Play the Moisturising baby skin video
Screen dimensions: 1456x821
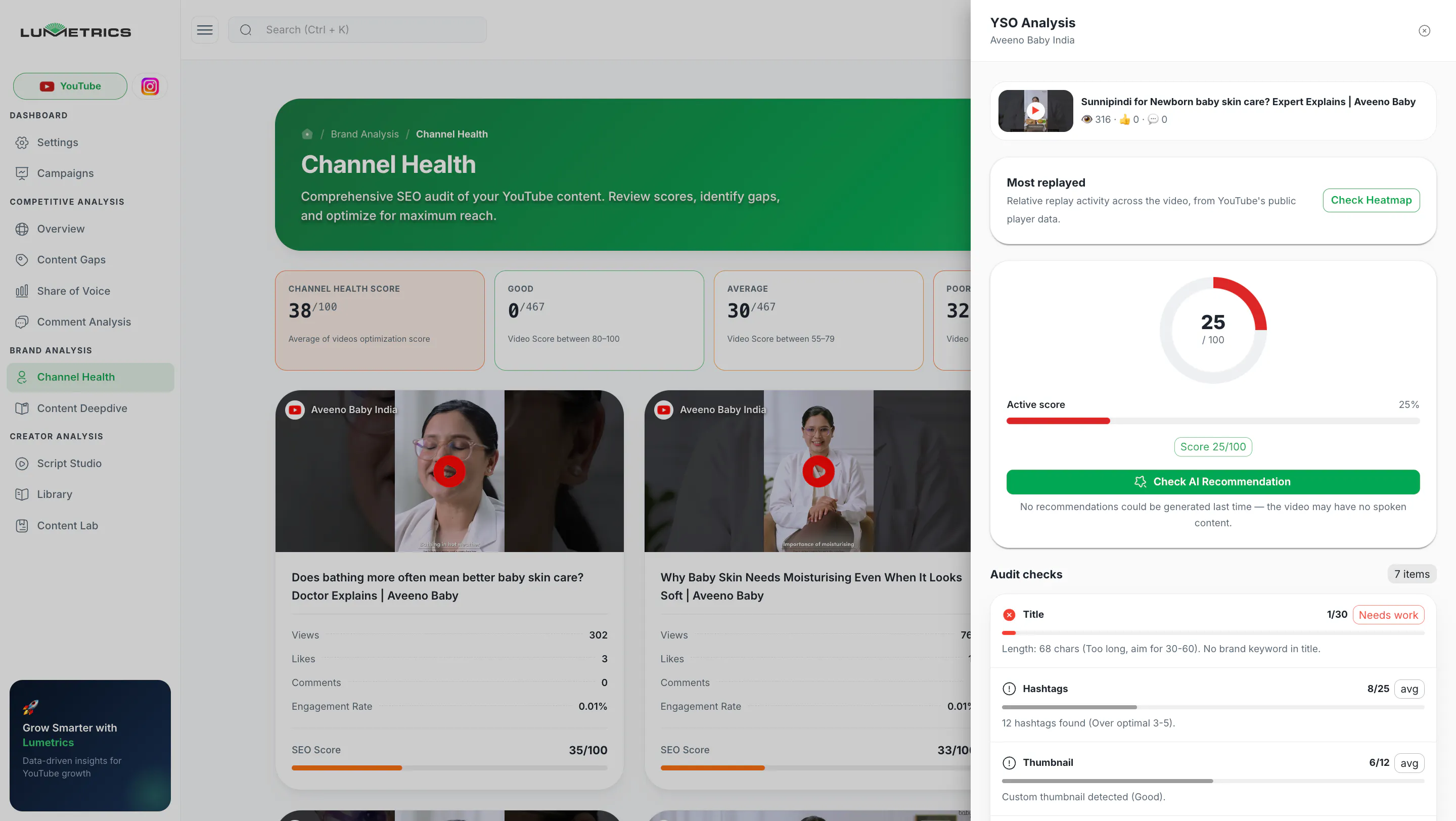[818, 471]
